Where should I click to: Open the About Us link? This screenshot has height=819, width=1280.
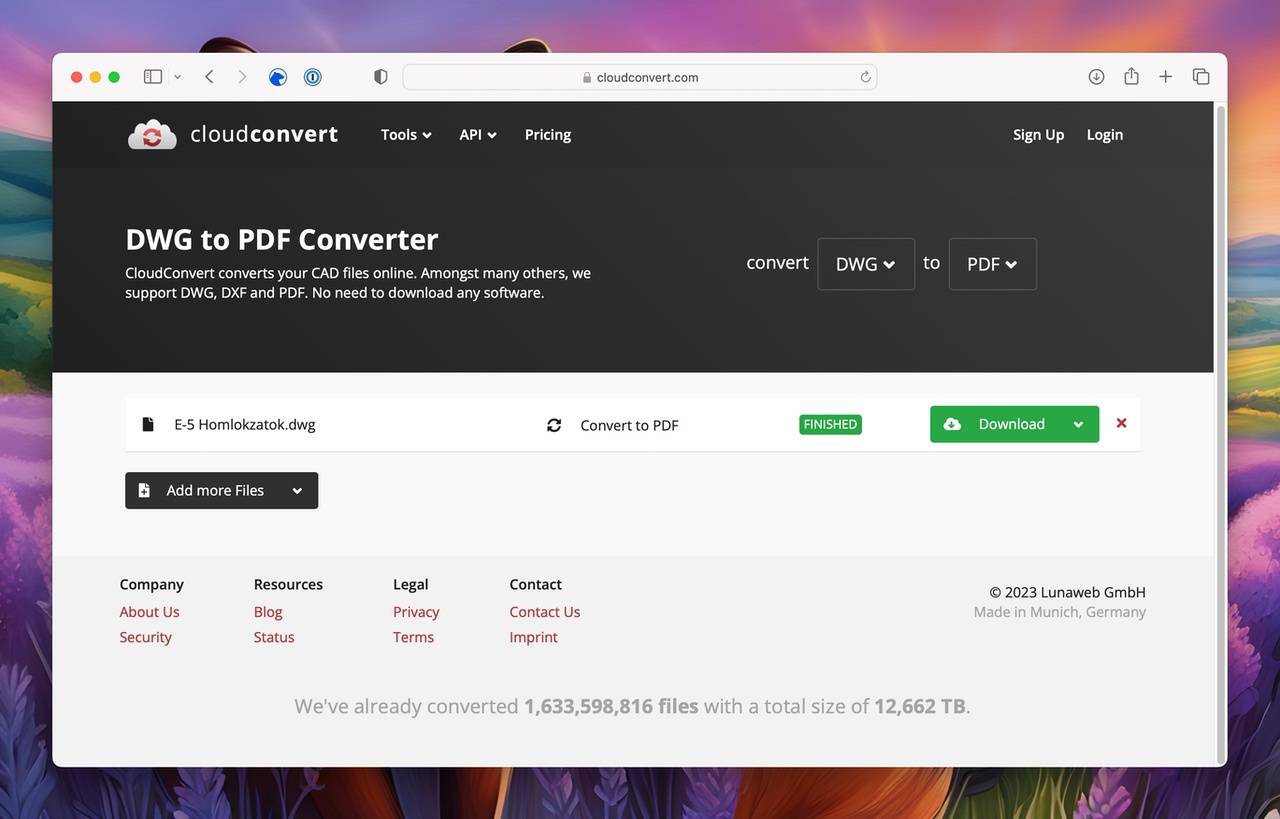(150, 612)
